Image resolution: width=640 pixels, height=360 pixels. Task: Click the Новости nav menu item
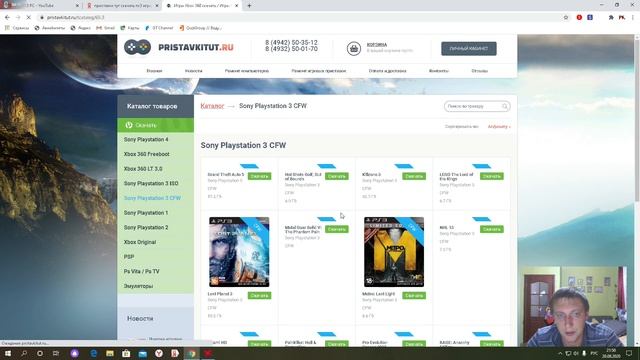point(193,71)
